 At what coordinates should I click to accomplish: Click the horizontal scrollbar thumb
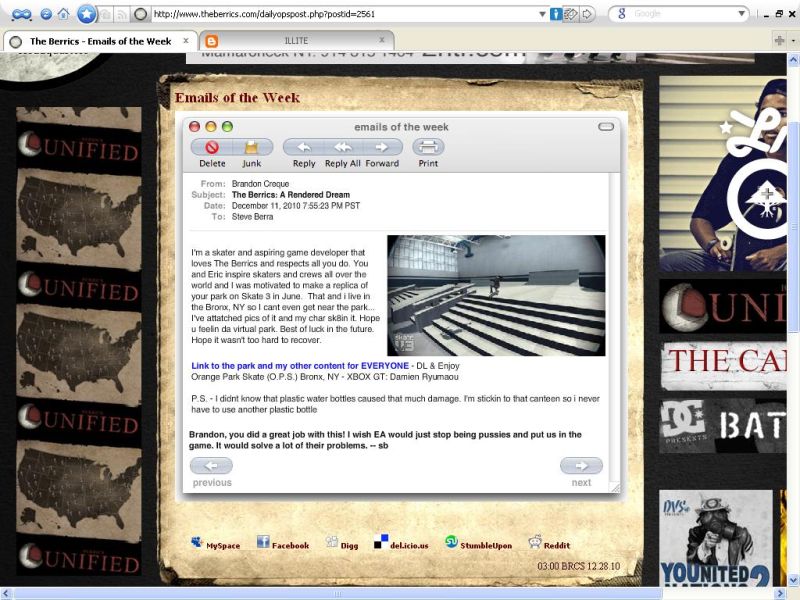coord(337,594)
